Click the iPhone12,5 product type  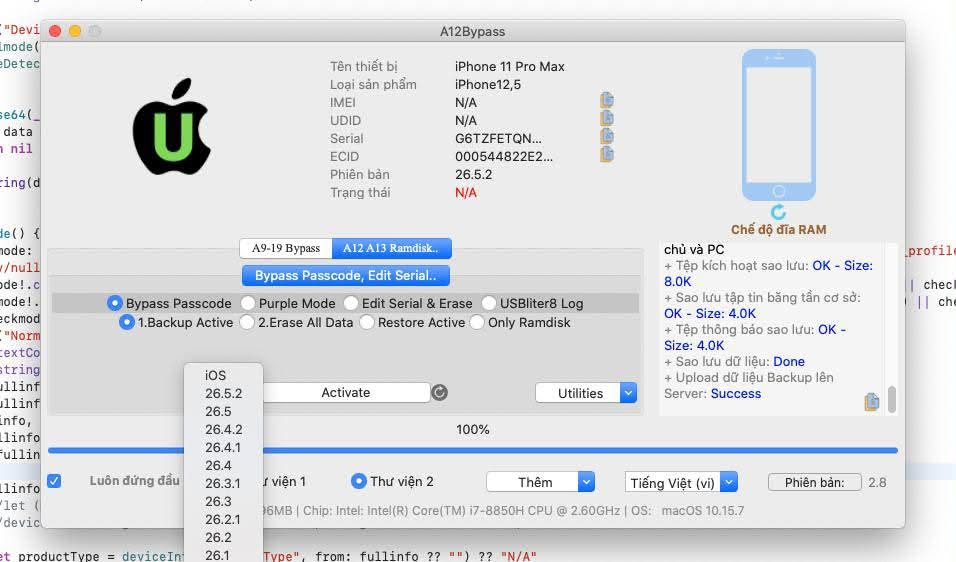[488, 85]
